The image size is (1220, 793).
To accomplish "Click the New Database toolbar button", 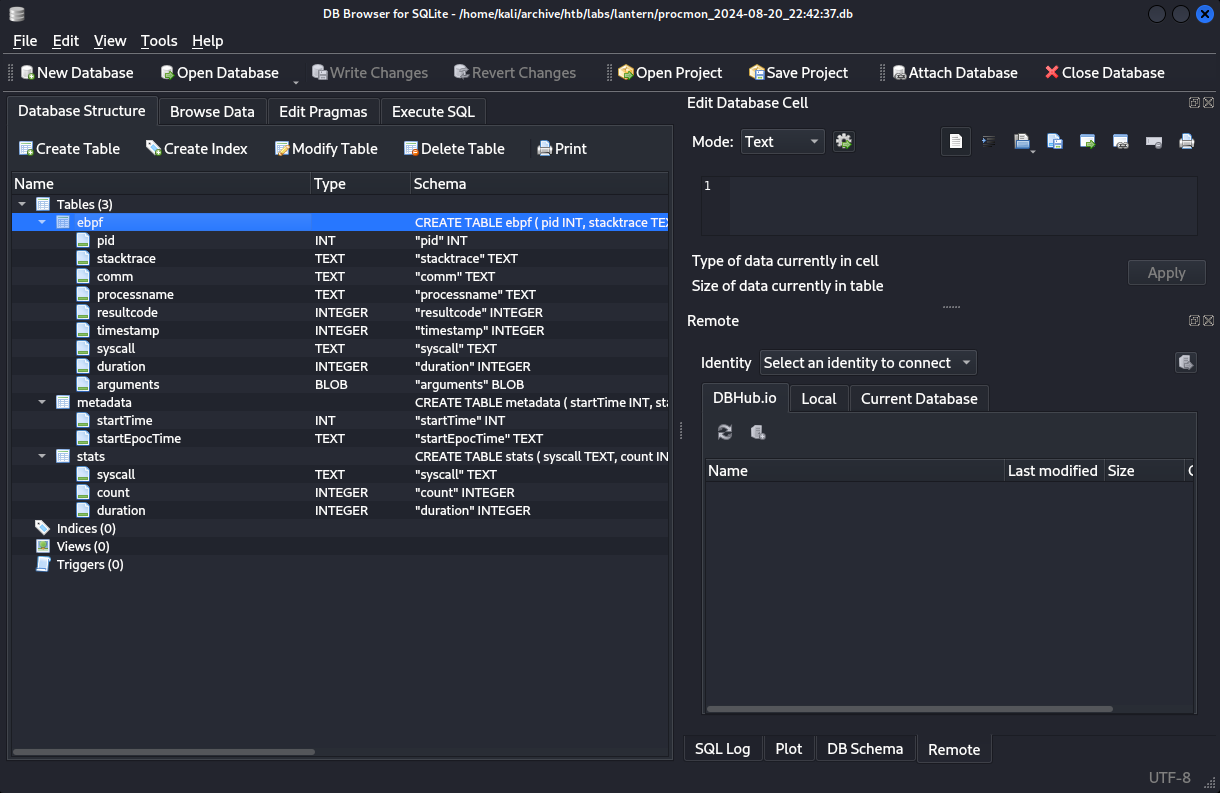I will pyautogui.click(x=77, y=73).
